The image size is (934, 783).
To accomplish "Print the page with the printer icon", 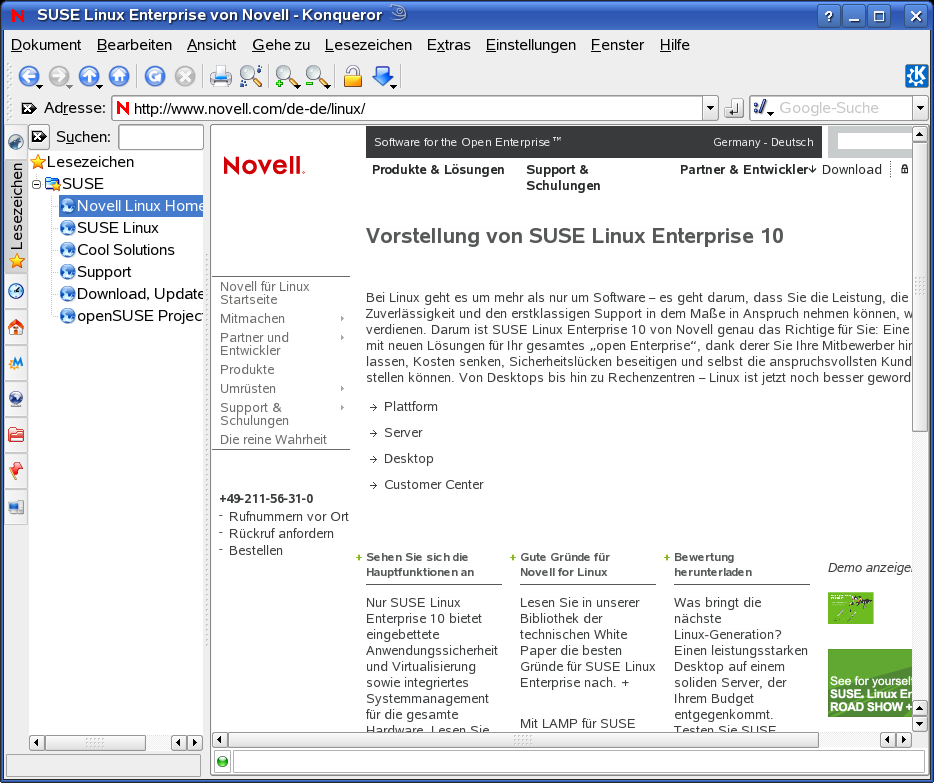I will point(220,76).
